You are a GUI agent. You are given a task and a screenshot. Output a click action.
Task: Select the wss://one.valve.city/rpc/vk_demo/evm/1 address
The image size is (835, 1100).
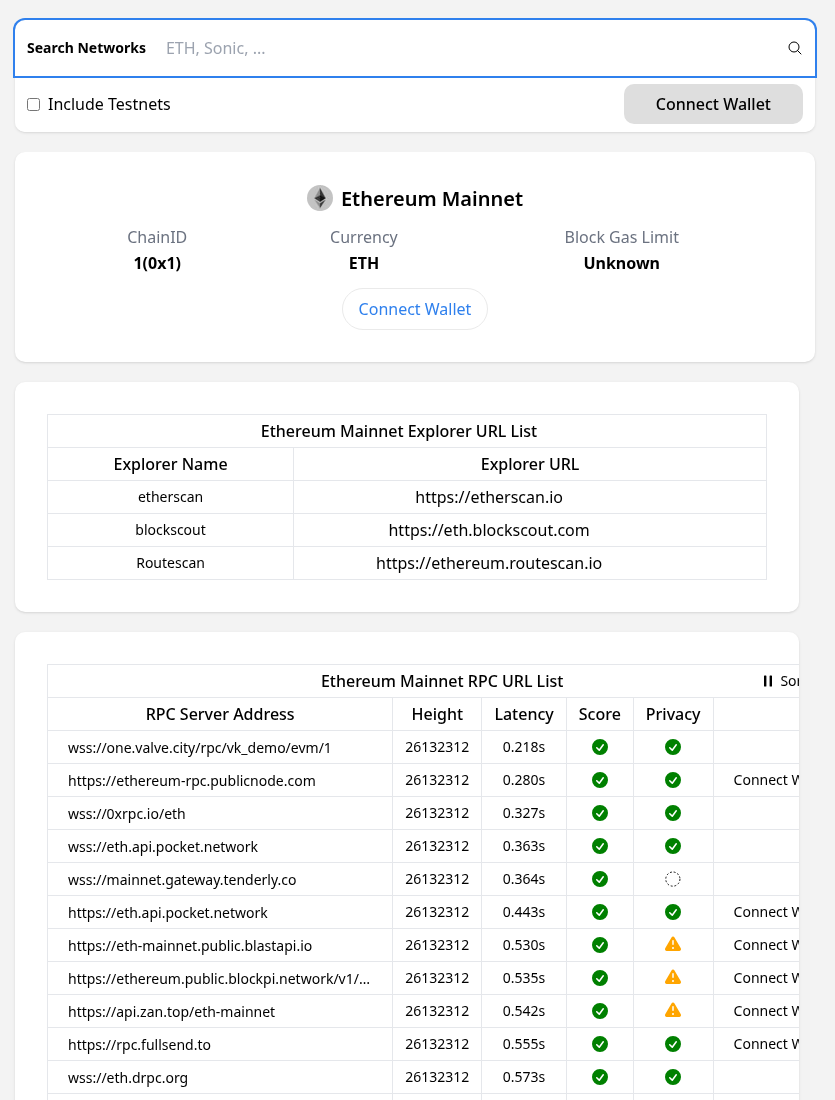[x=199, y=748]
